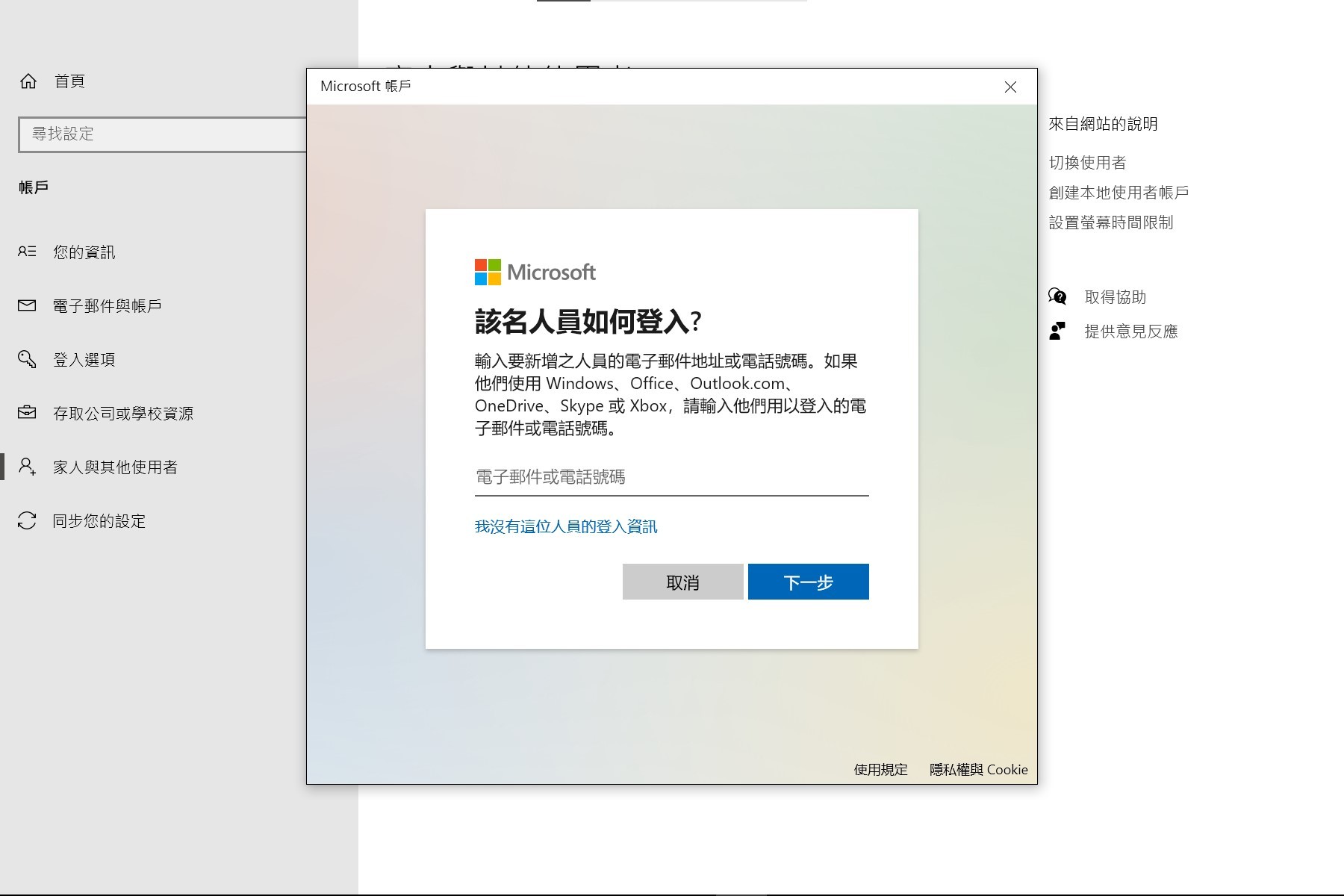Click the 登入選項 key icon
This screenshot has height=896, width=1344.
tap(27, 359)
